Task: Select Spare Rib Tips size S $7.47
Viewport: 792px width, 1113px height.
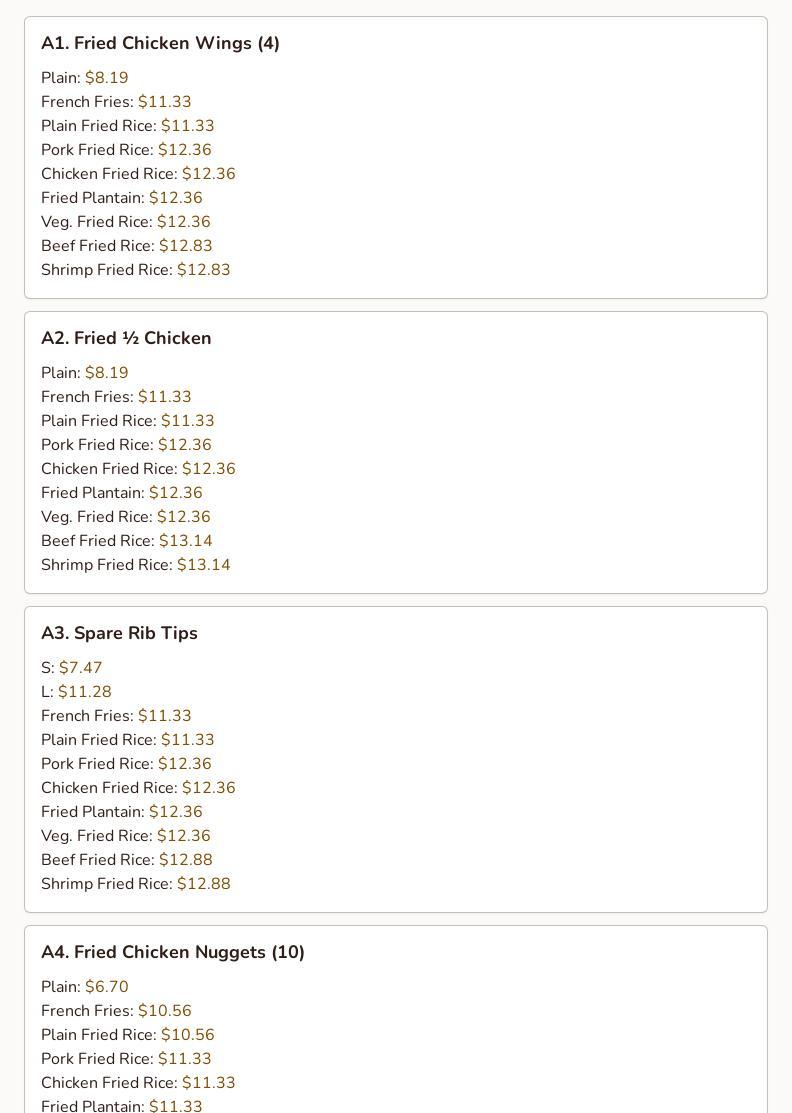Action: (72, 668)
